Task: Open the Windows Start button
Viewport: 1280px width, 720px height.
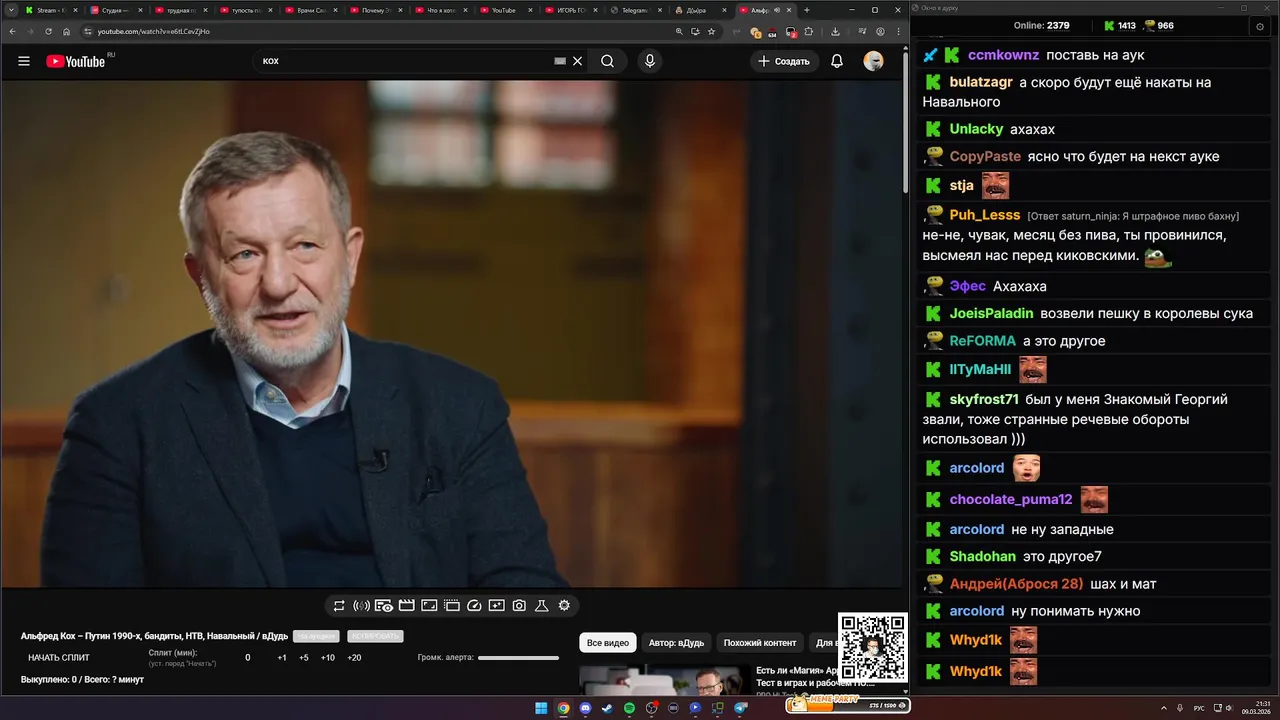Action: coord(541,708)
